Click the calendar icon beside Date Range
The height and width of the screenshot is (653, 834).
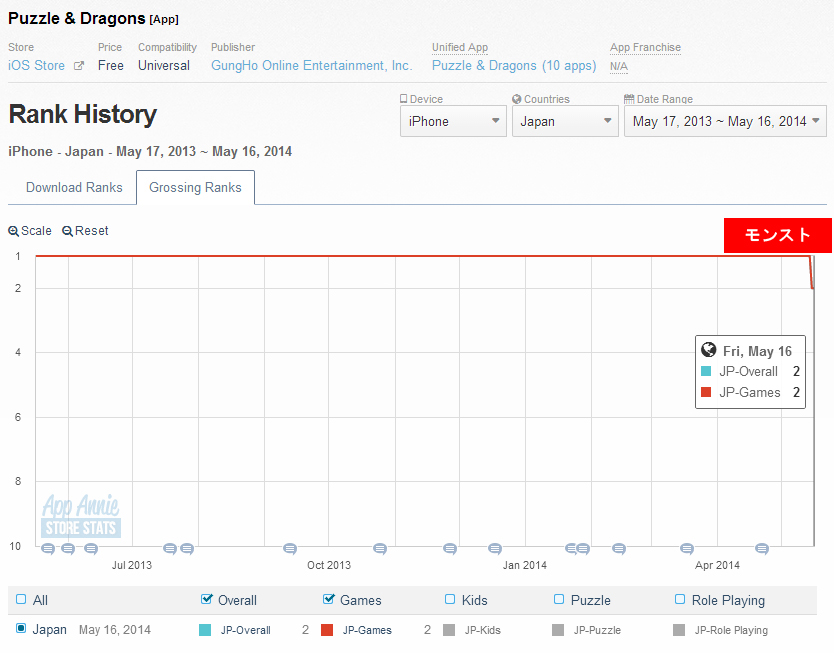pyautogui.click(x=629, y=99)
